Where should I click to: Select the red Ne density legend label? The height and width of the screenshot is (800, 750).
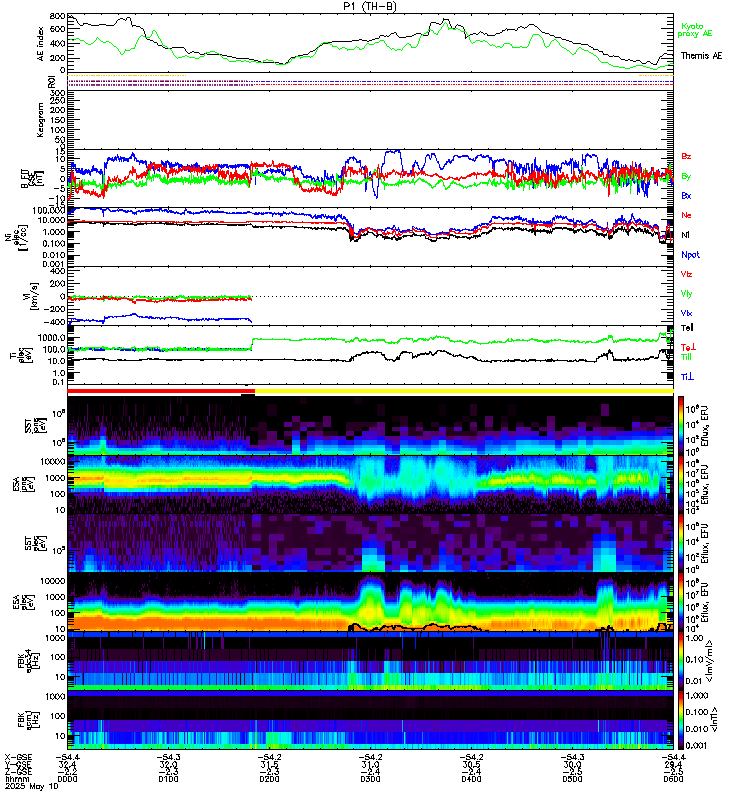(x=686, y=215)
